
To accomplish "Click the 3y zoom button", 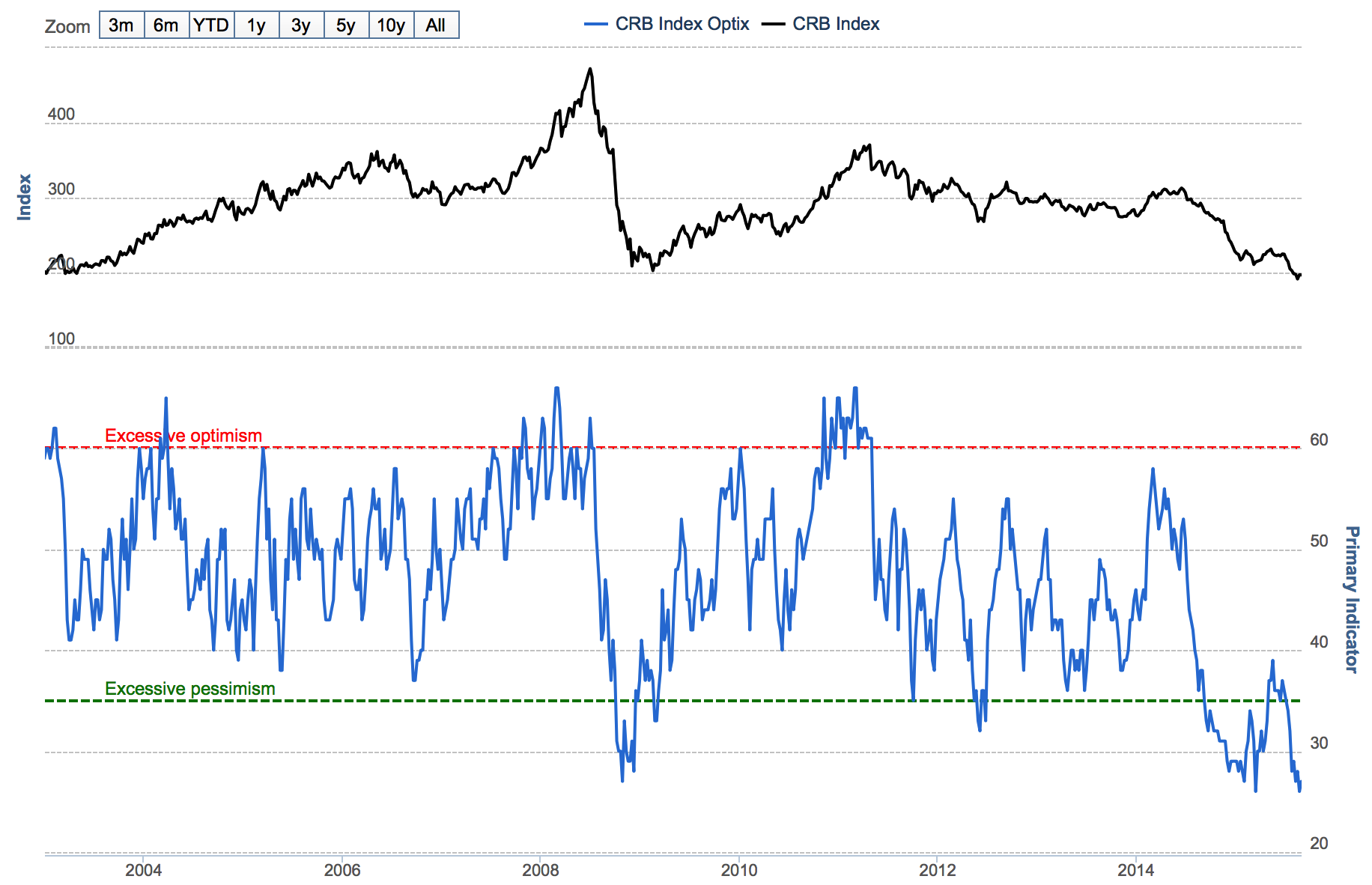I will [x=301, y=25].
